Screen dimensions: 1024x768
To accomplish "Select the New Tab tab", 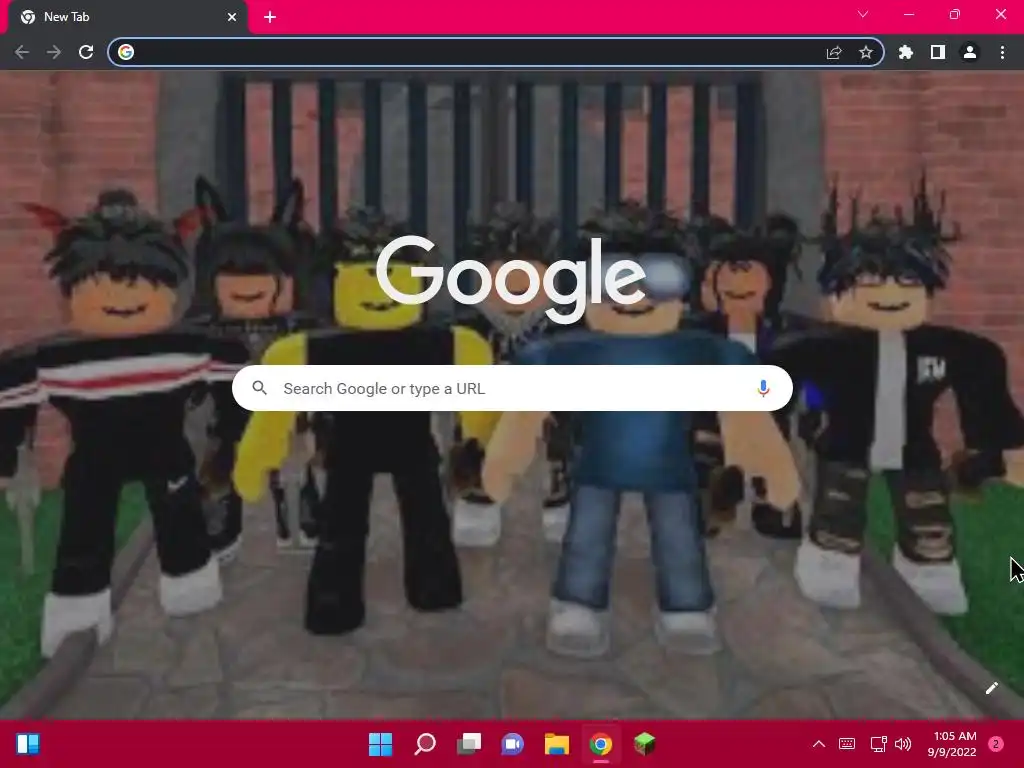I will click(x=128, y=17).
